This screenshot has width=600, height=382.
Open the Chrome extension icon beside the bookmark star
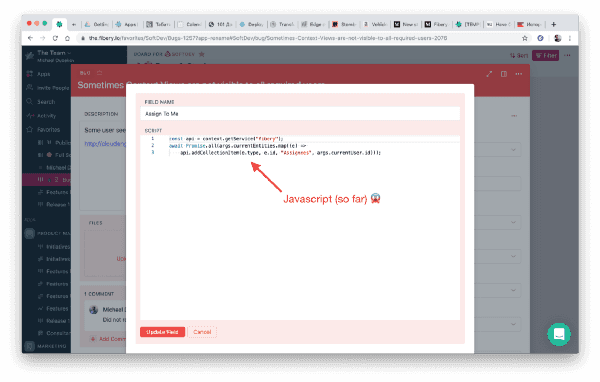pos(540,38)
